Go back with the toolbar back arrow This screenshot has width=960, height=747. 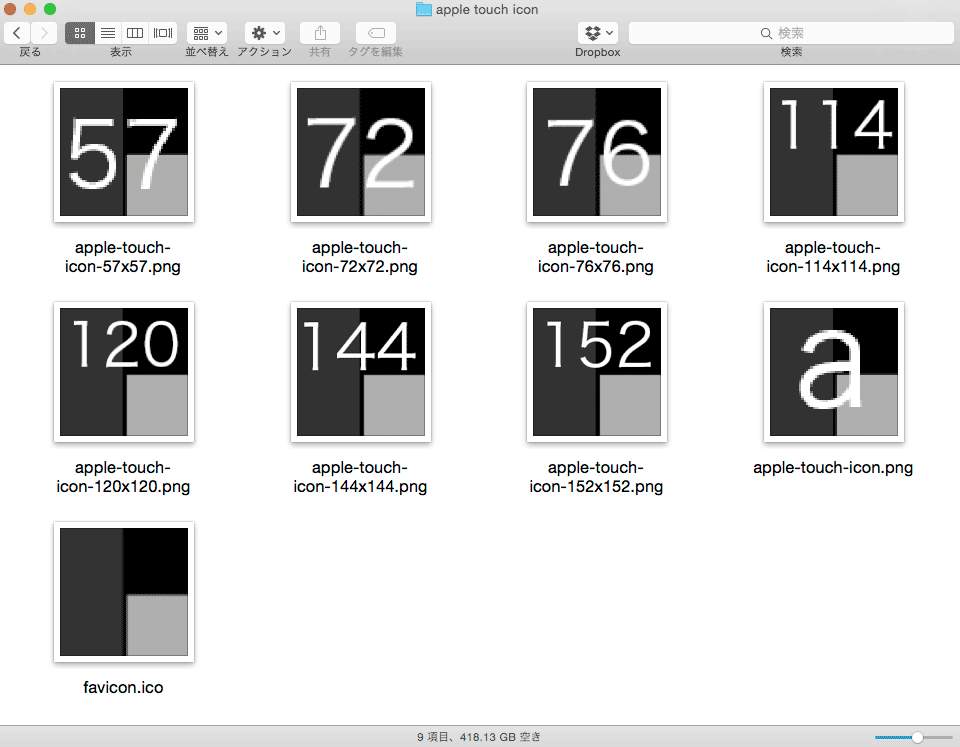18,33
